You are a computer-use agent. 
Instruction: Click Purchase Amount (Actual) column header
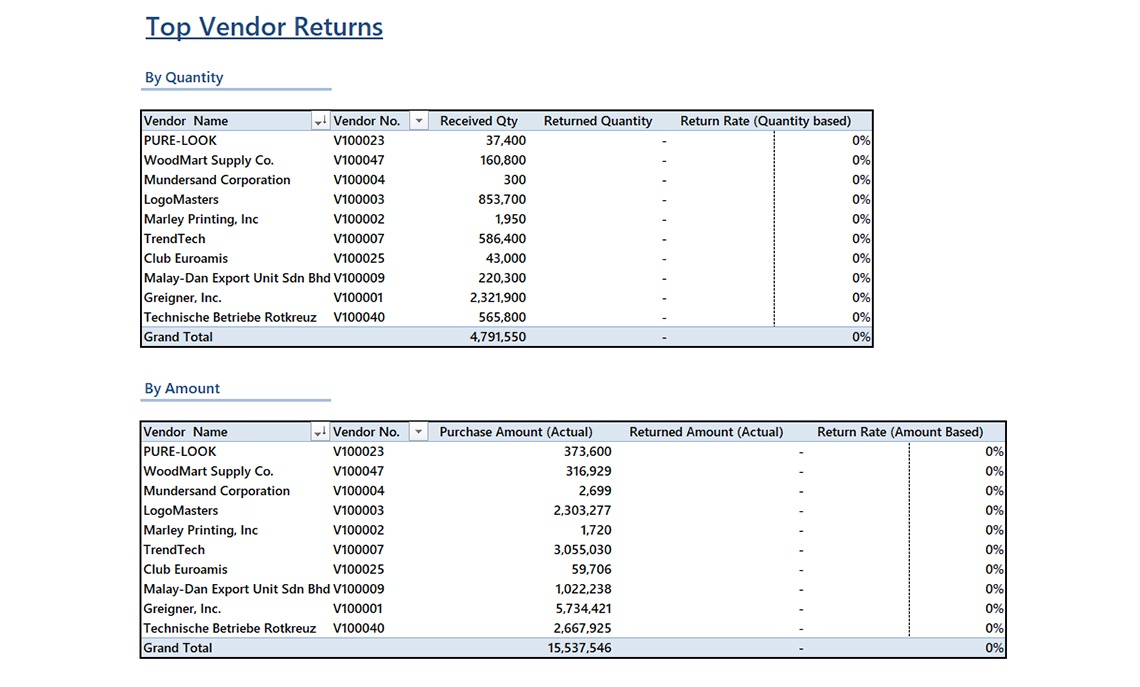pos(516,433)
